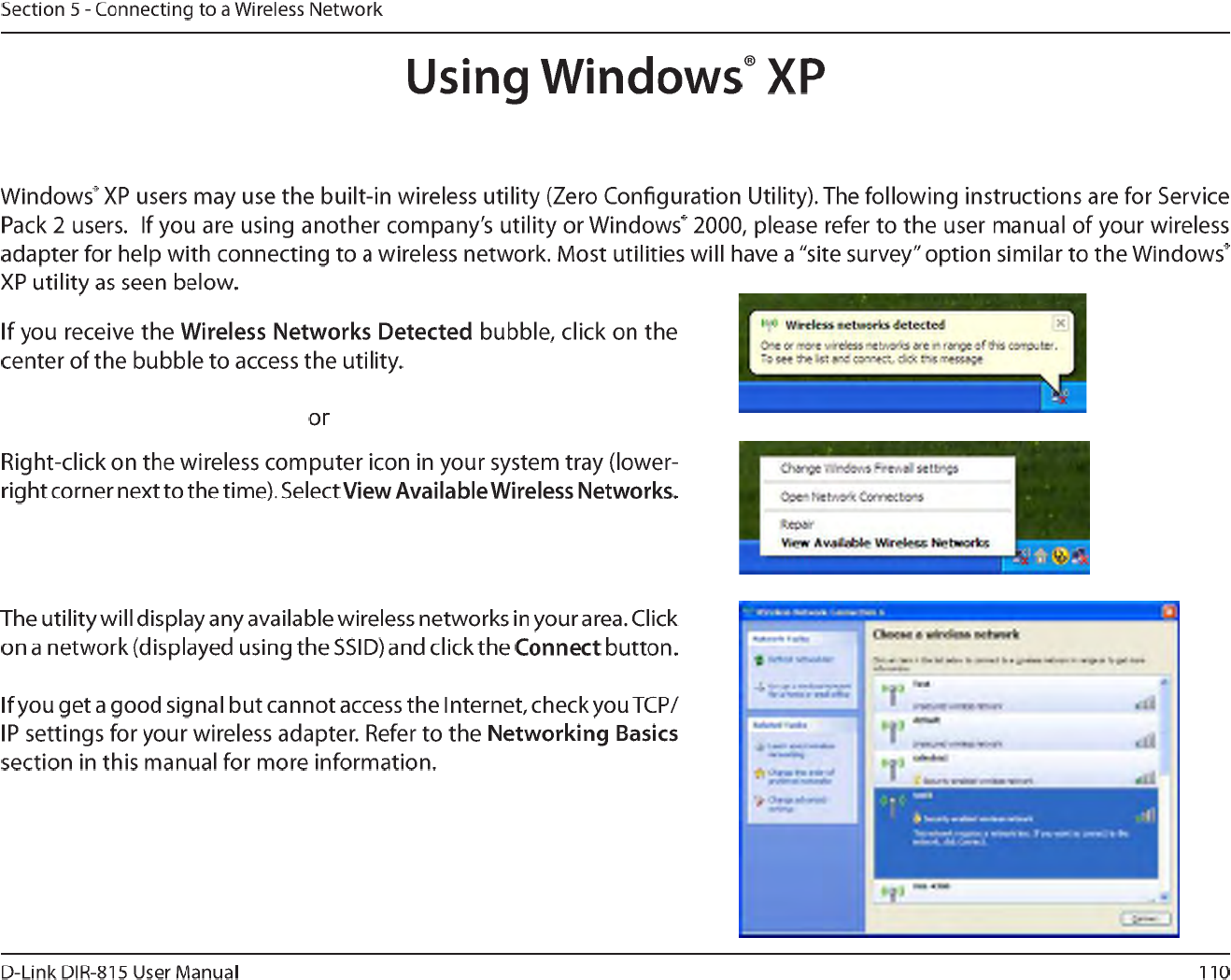The height and width of the screenshot is (980, 1231).
Task: Click the Wireless Network Connection title bar icon
Action: click(x=748, y=612)
